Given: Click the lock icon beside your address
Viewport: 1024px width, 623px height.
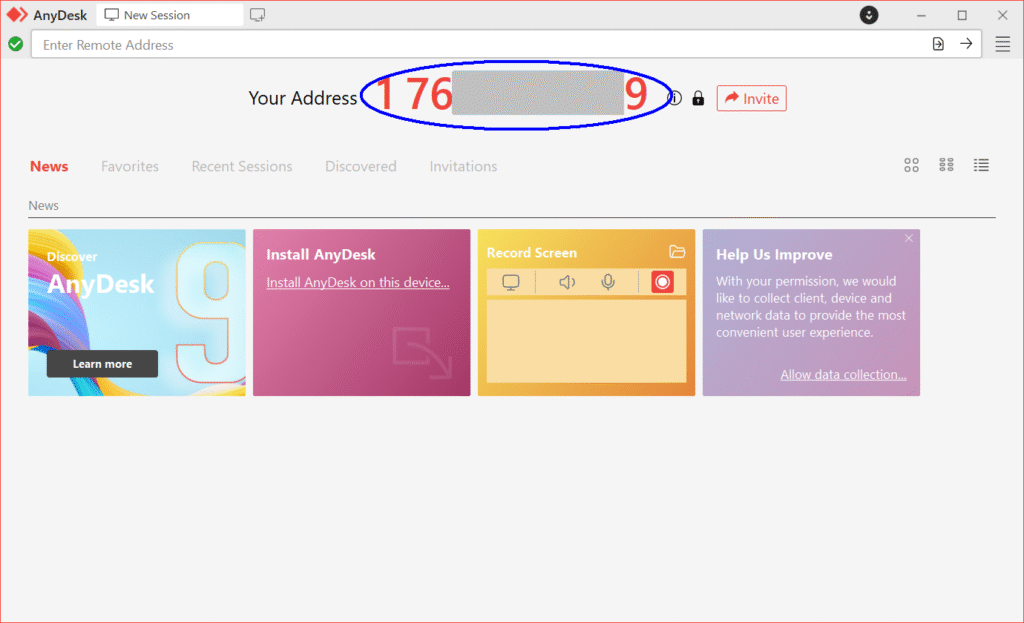Looking at the screenshot, I should 698,98.
